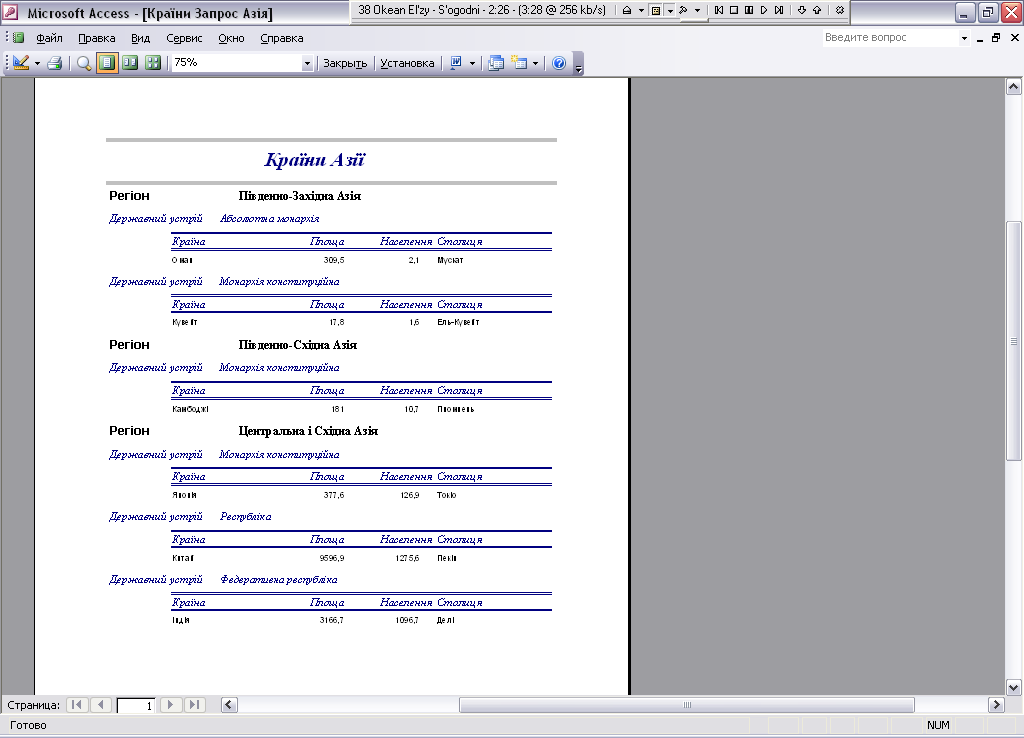Minimize the inner report window
Image resolution: width=1024 pixels, height=738 pixels.
pyautogui.click(x=980, y=38)
